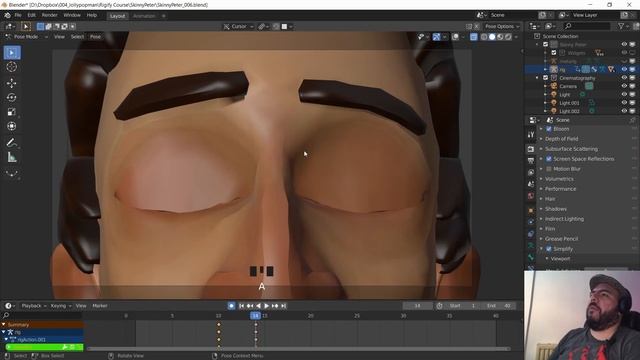Open the Playback dropdown in timeline
The image size is (640, 360).
[x=33, y=306]
